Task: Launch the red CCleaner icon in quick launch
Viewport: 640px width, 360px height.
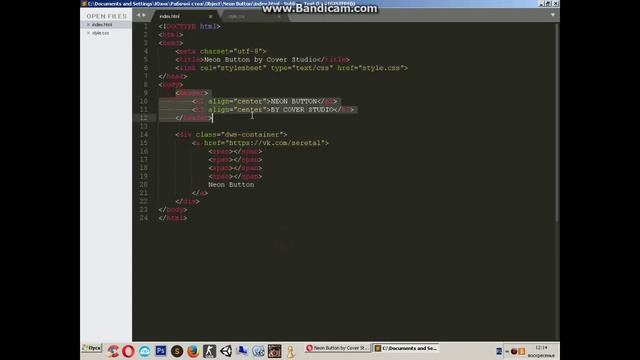Action: click(113, 351)
